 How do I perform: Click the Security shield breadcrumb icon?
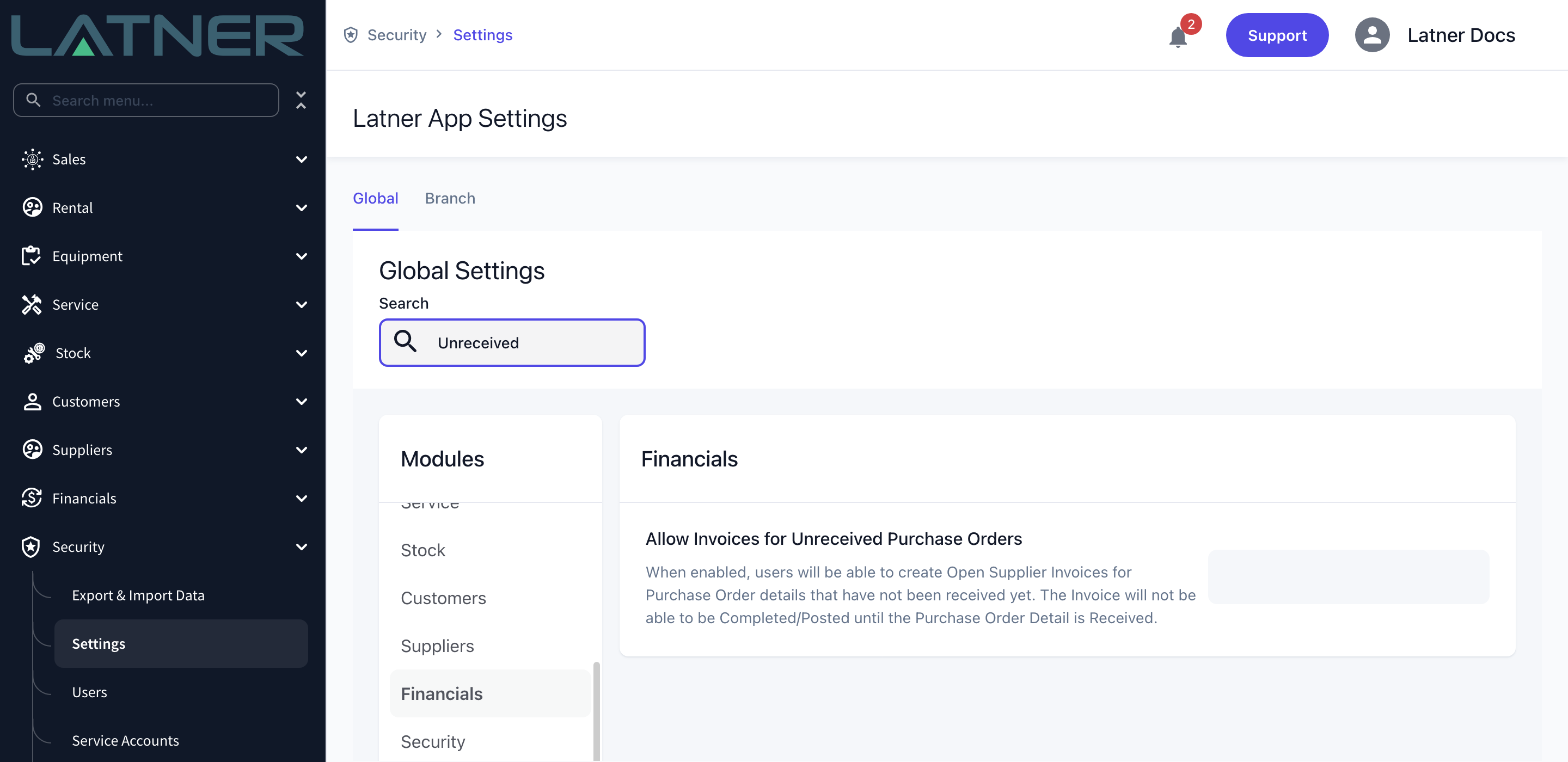pyautogui.click(x=351, y=35)
